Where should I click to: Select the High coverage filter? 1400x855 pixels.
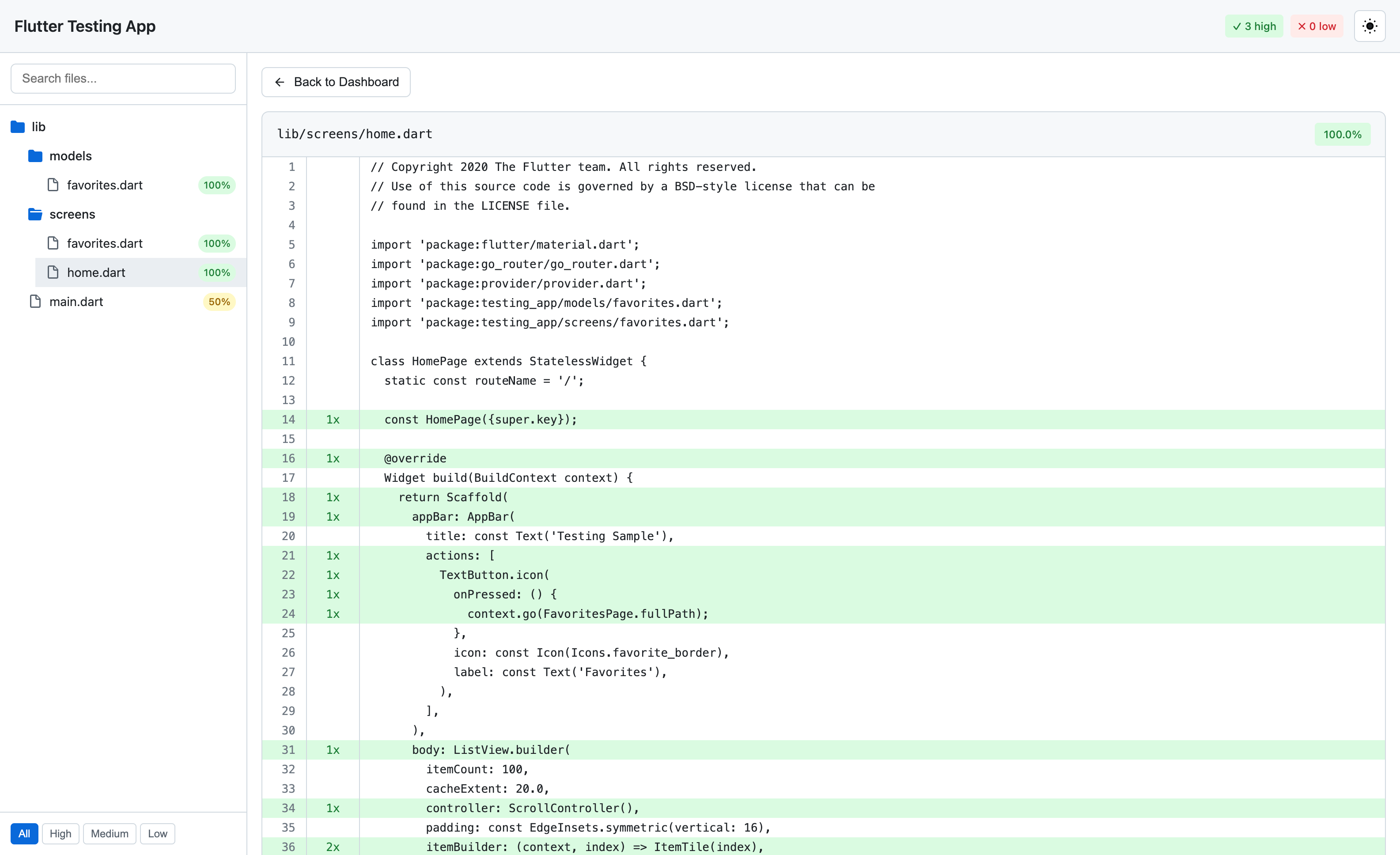(60, 833)
